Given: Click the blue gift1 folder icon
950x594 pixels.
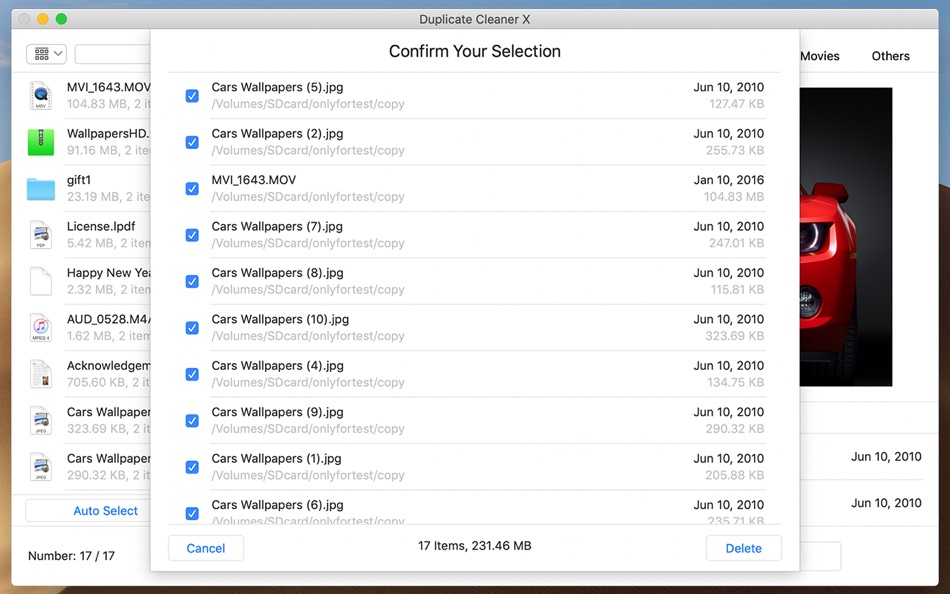Looking at the screenshot, I should 41,189.
